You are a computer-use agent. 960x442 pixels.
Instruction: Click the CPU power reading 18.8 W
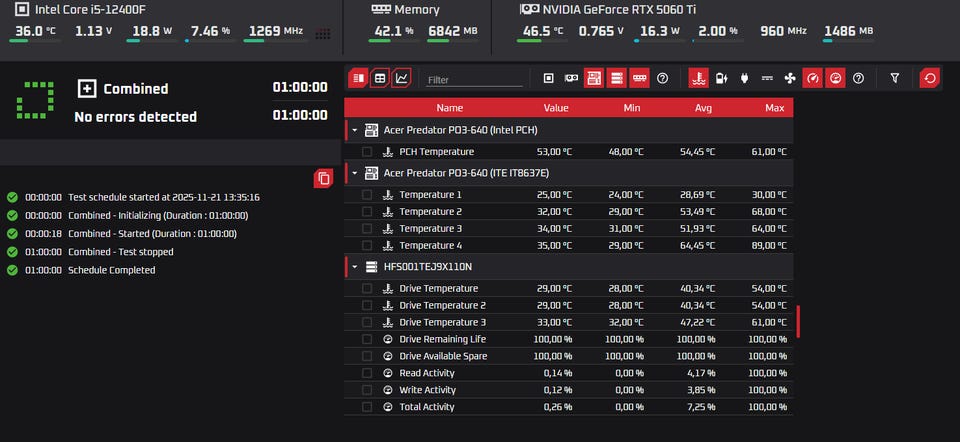point(150,31)
